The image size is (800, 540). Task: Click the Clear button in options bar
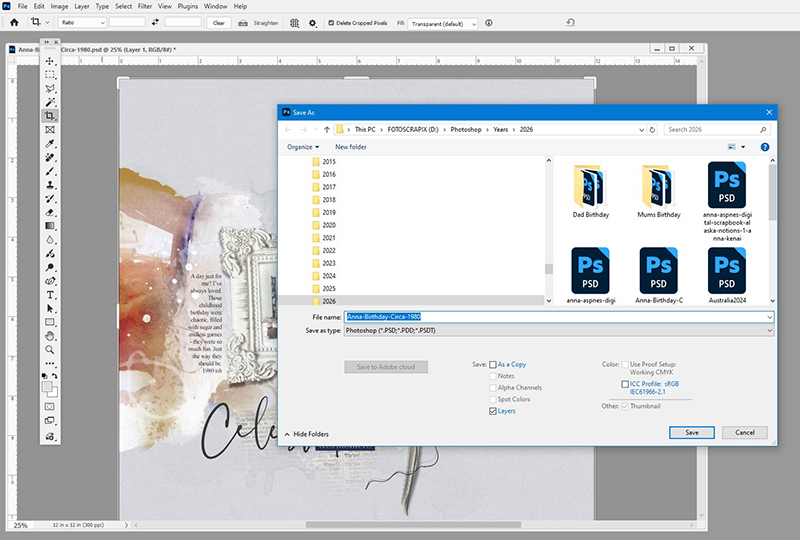[219, 23]
